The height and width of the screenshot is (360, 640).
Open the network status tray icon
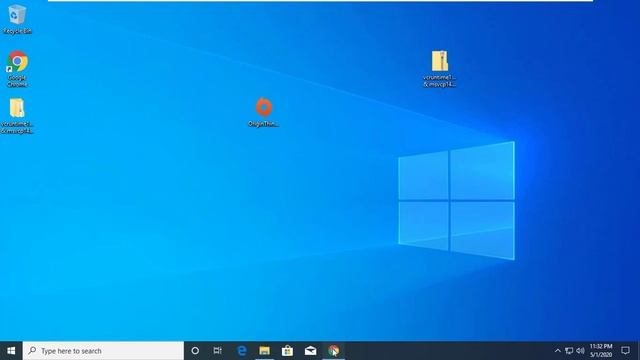[569, 351]
